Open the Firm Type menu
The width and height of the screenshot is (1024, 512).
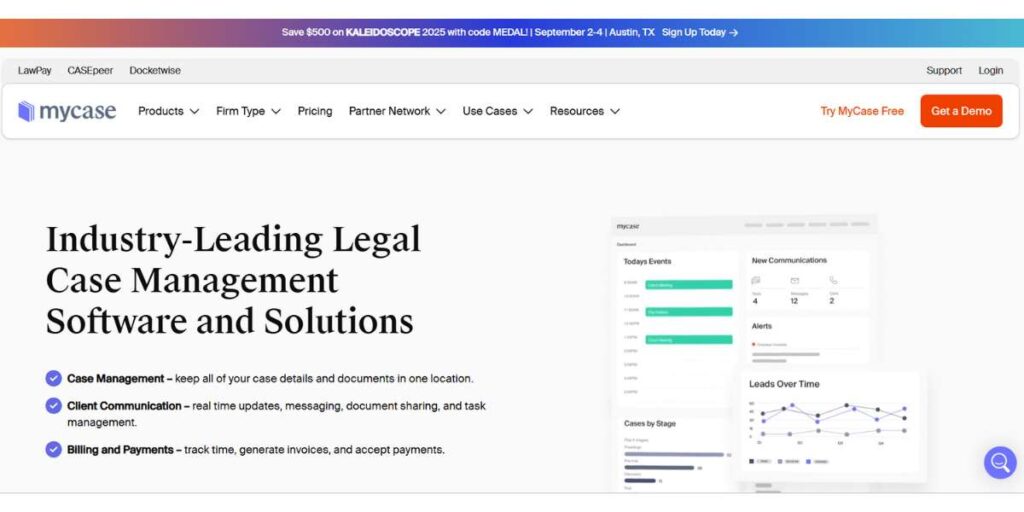(248, 112)
